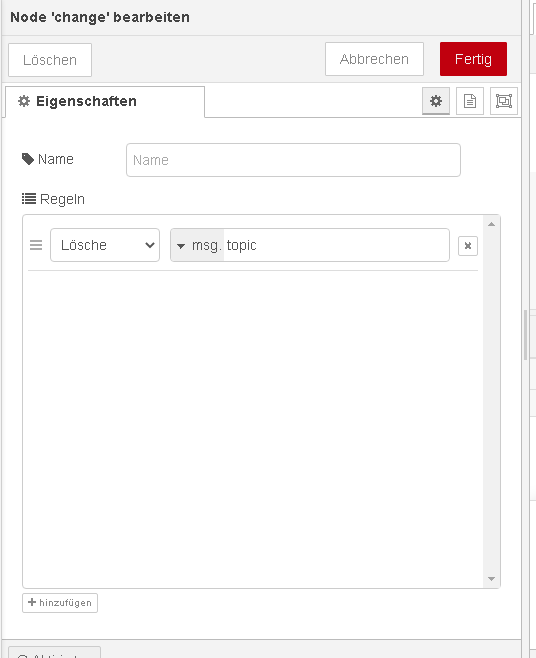The image size is (536, 658).
Task: Open node description document icon
Action: point(470,101)
